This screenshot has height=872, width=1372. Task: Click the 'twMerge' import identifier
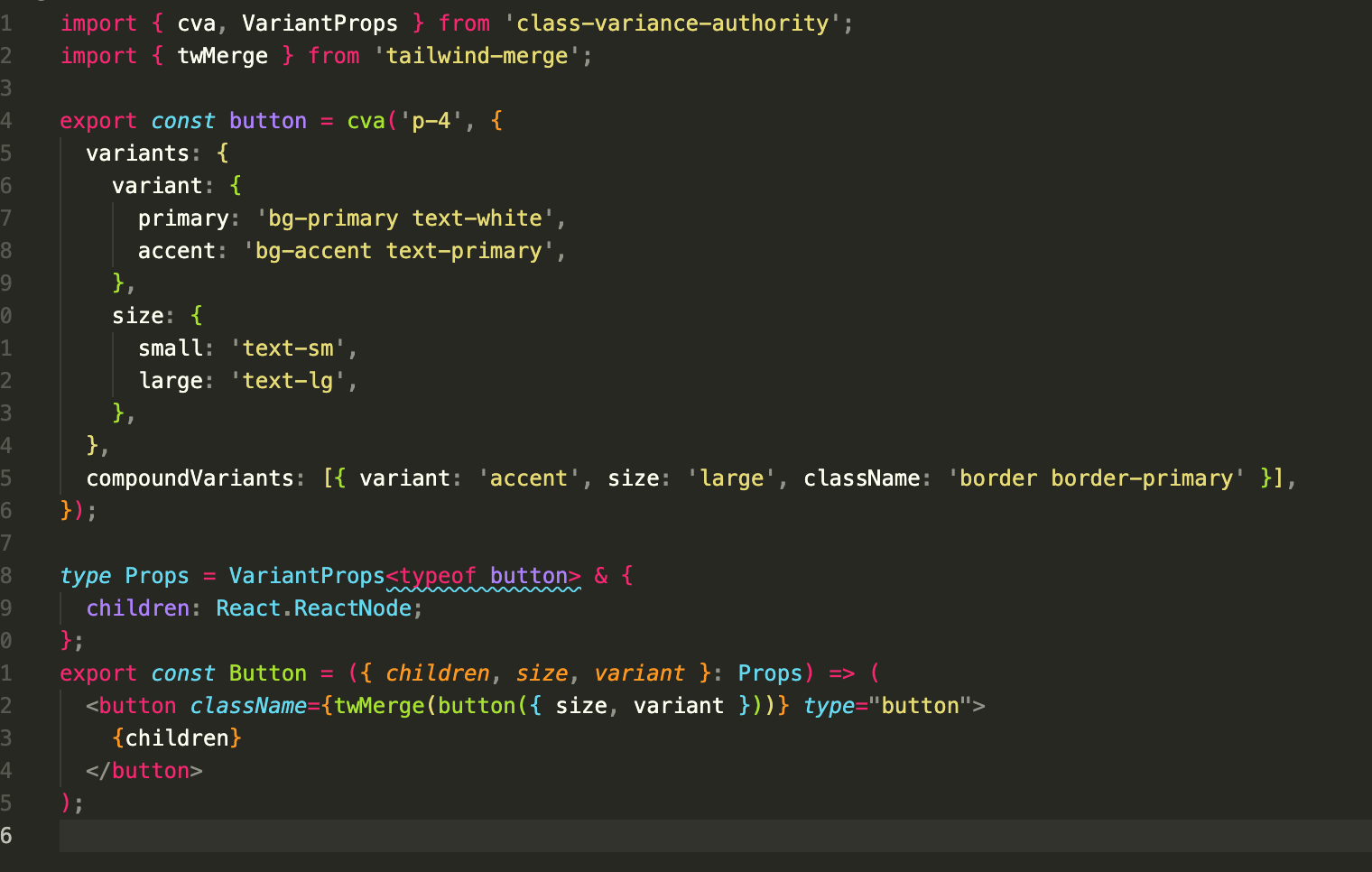click(222, 55)
